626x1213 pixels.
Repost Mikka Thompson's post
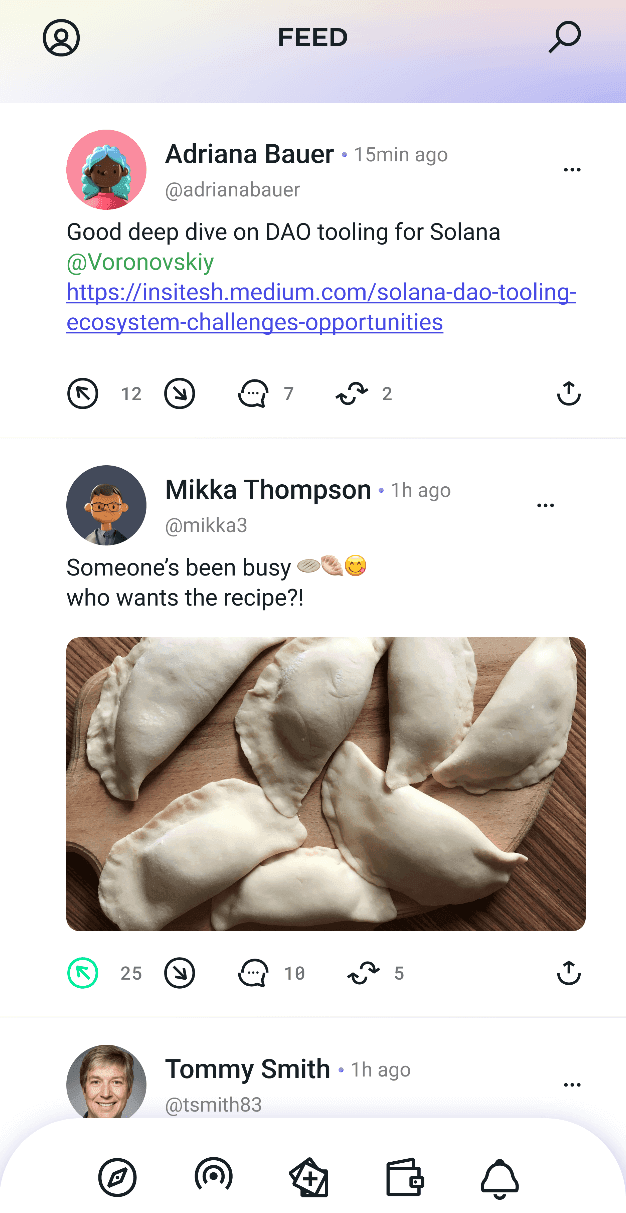pyautogui.click(x=363, y=973)
